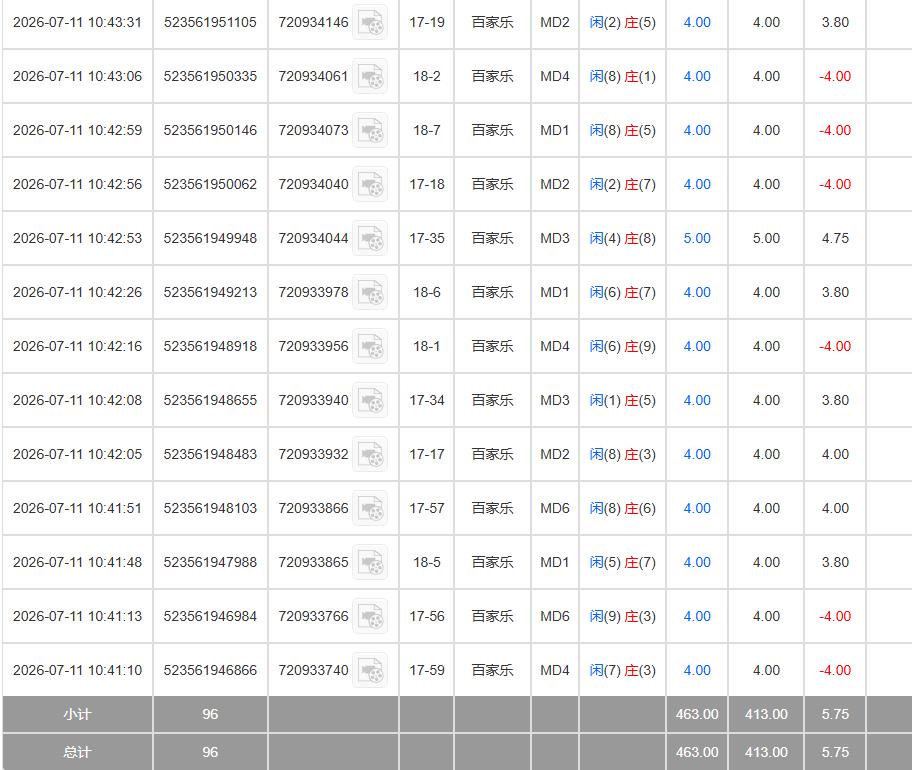Open video replay icon for round 720934146
This screenshot has width=912, height=770.
pyautogui.click(x=370, y=23)
